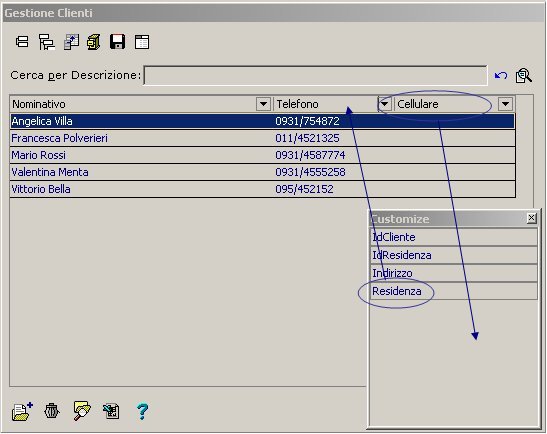Click the blue undo arrow beside search
Viewport: 547px width, 434px height.
[x=501, y=75]
